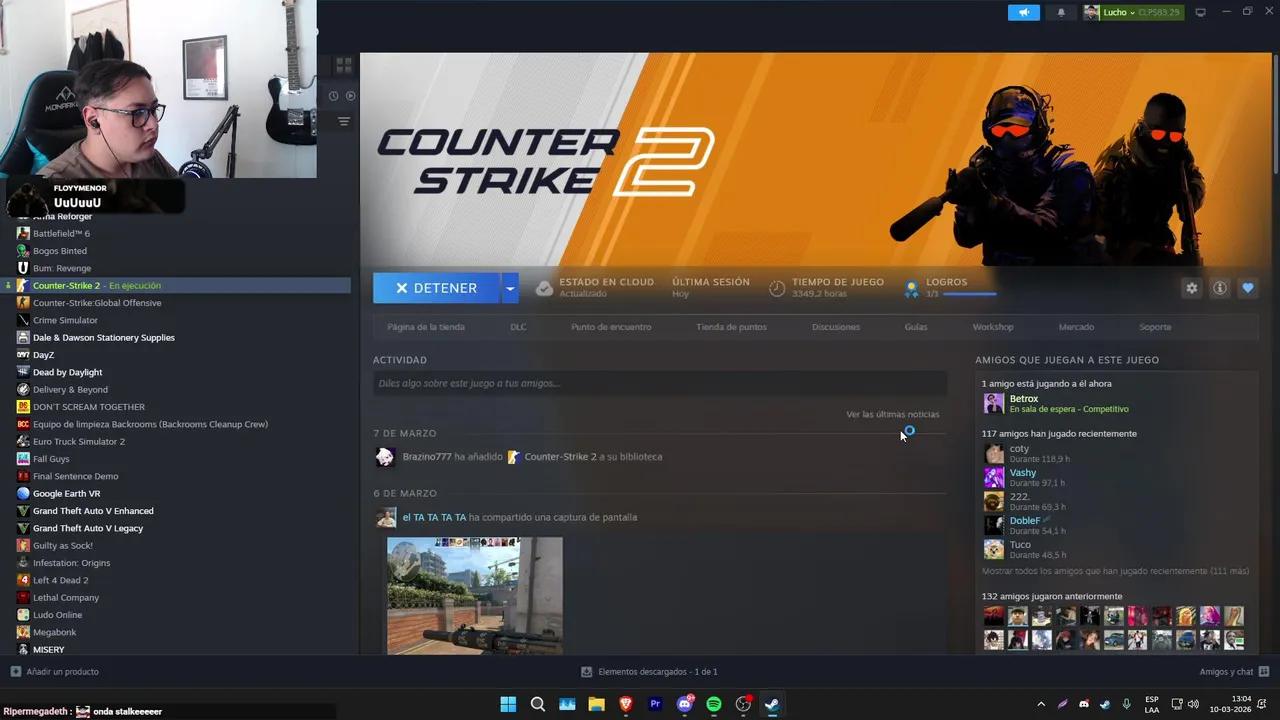The image size is (1280, 720).
Task: Click the recent clock sort icon
Action: point(333,96)
